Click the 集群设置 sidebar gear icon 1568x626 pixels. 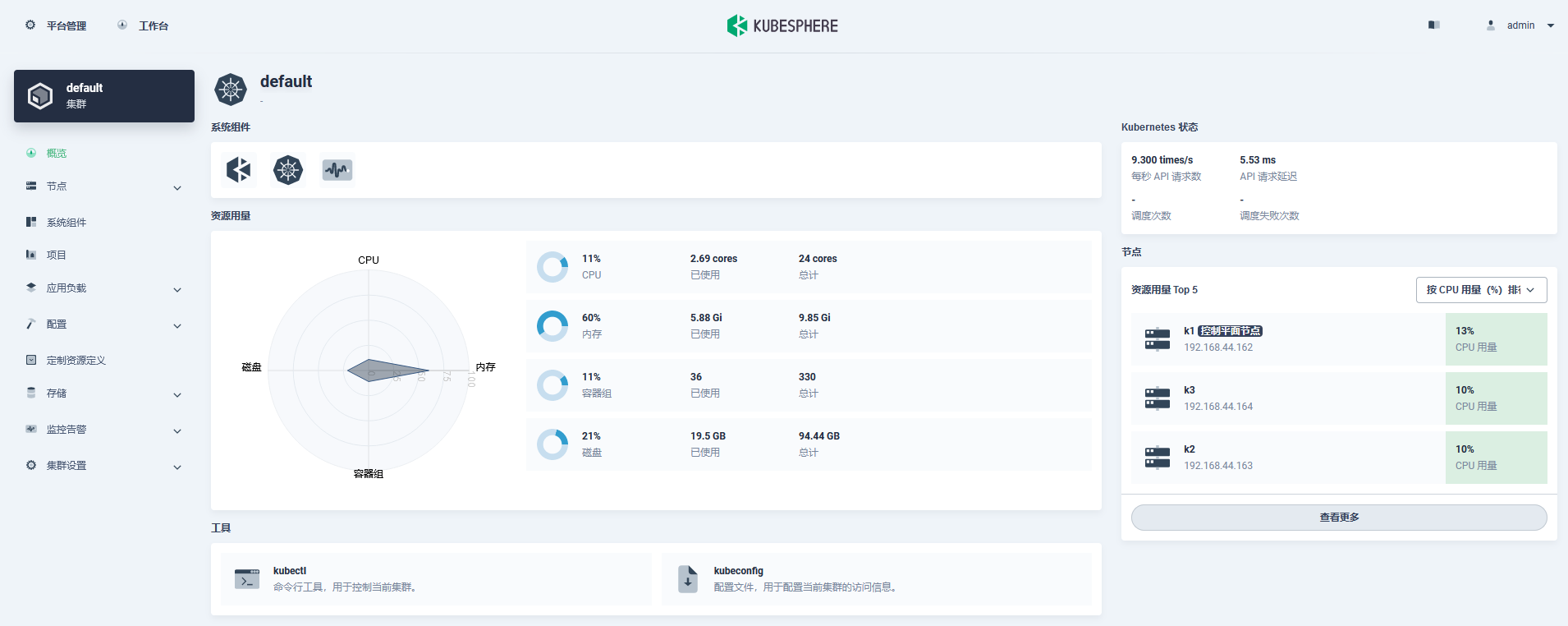[31, 465]
